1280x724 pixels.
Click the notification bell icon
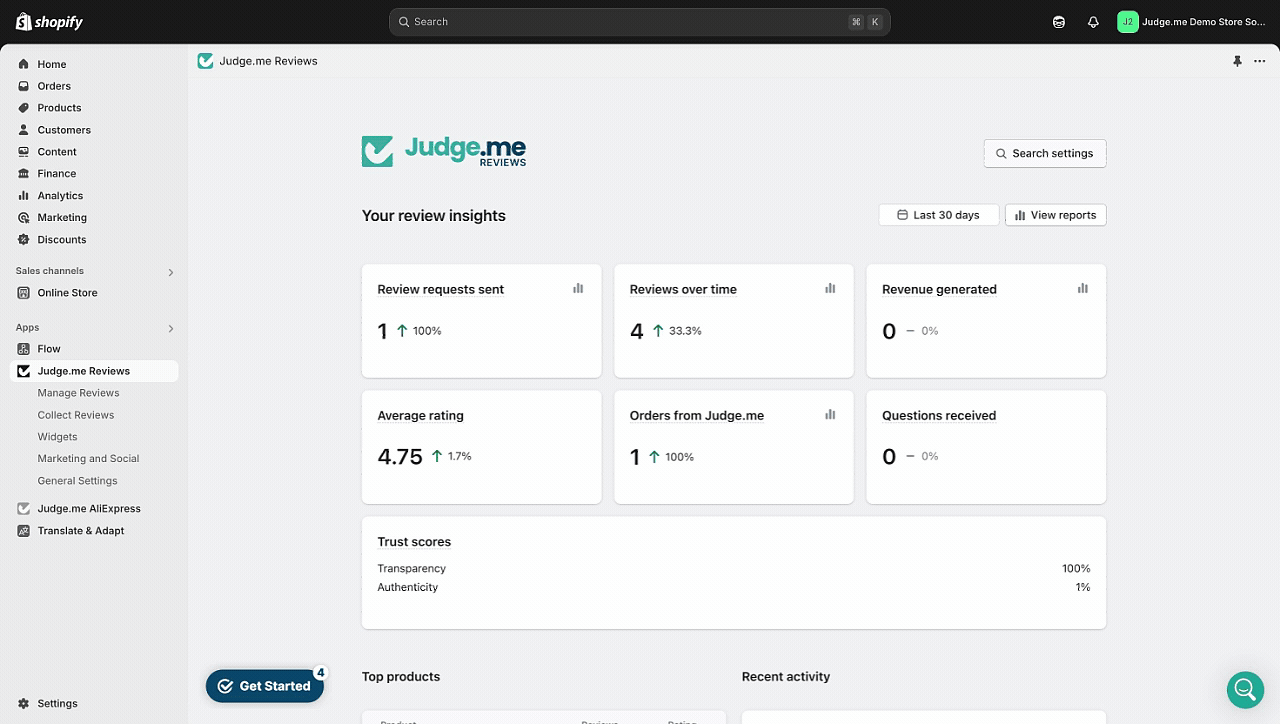[x=1093, y=22]
